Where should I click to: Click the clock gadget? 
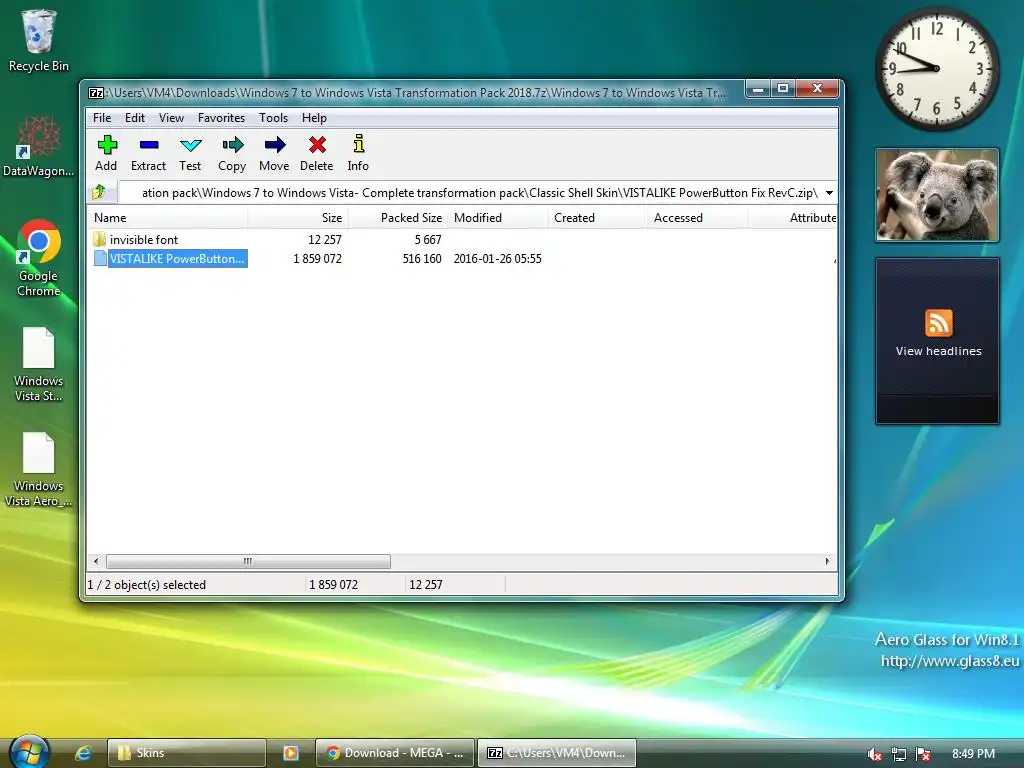tap(936, 68)
